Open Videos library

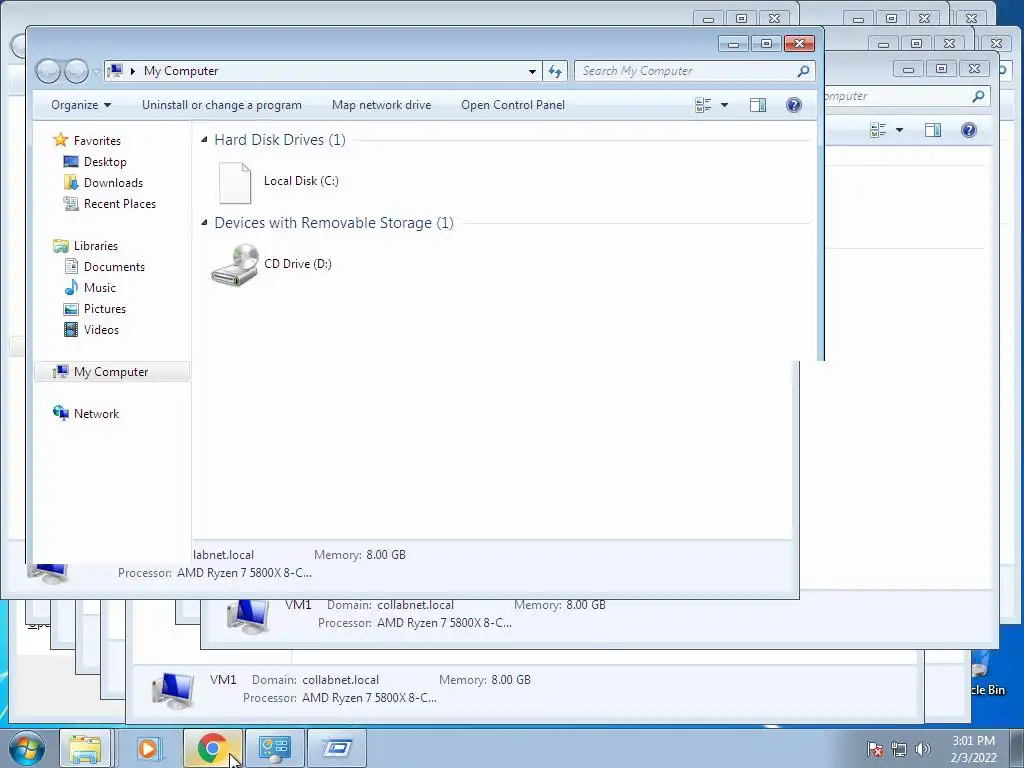[x=101, y=329]
